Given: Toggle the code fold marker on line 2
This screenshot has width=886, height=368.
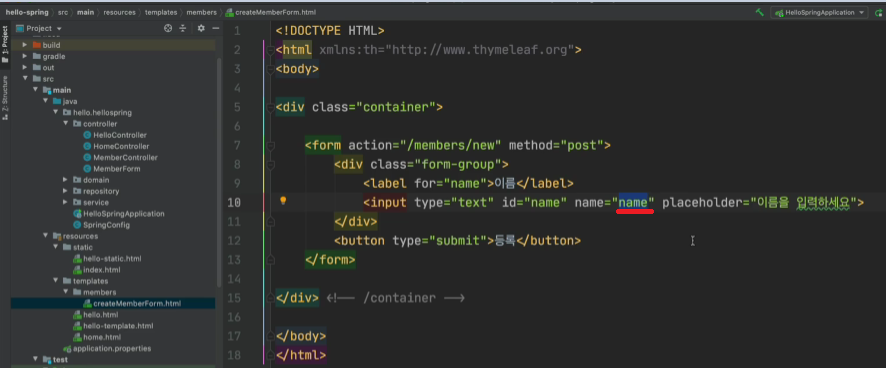Looking at the screenshot, I should [x=270, y=50].
